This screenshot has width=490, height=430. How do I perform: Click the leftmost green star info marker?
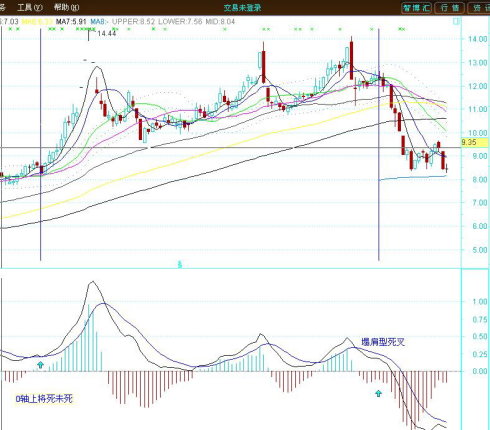[x=10, y=29]
